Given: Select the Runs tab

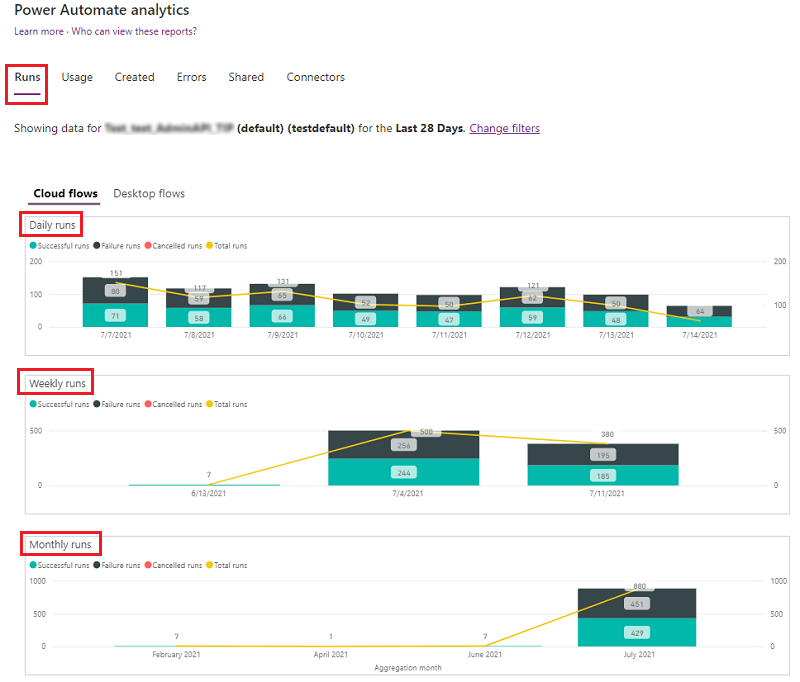Looking at the screenshot, I should (x=28, y=77).
